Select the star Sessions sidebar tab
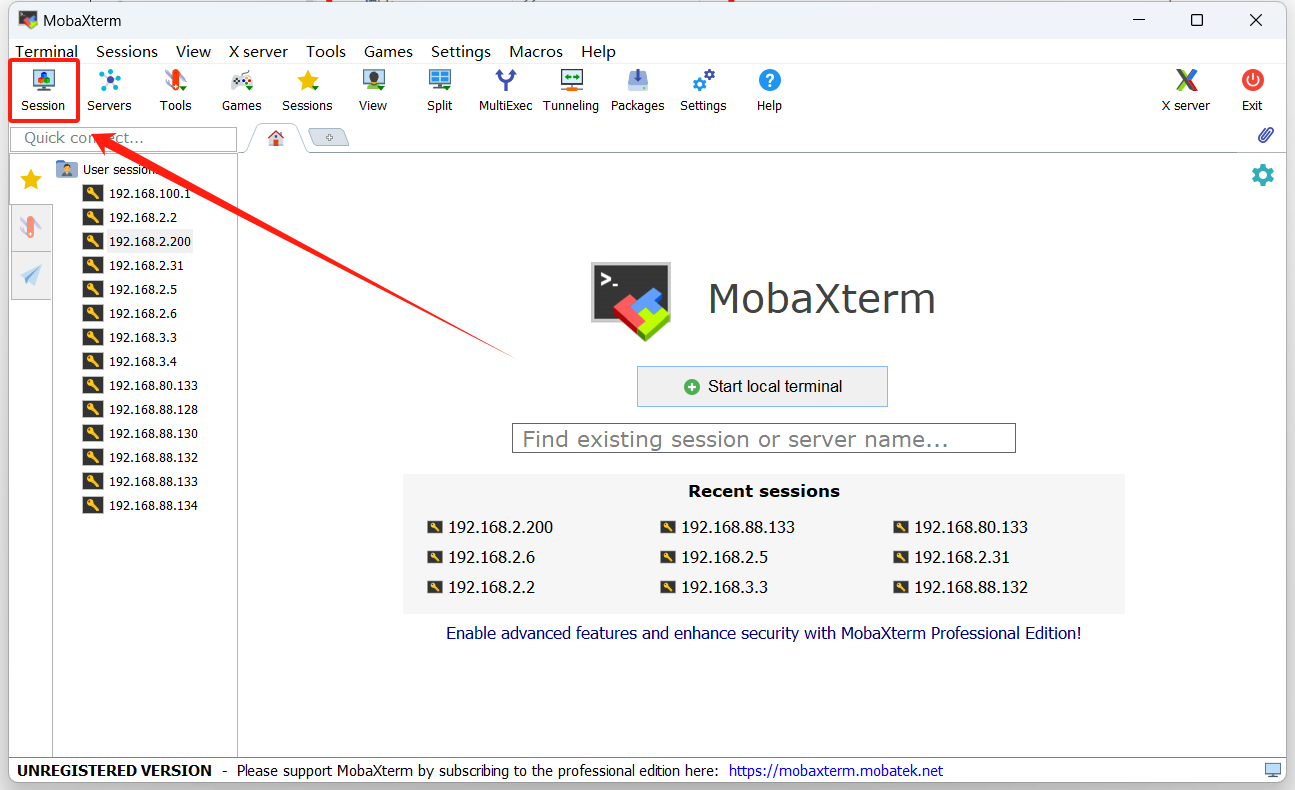Screen dimensions: 1295x790 tap(31, 180)
